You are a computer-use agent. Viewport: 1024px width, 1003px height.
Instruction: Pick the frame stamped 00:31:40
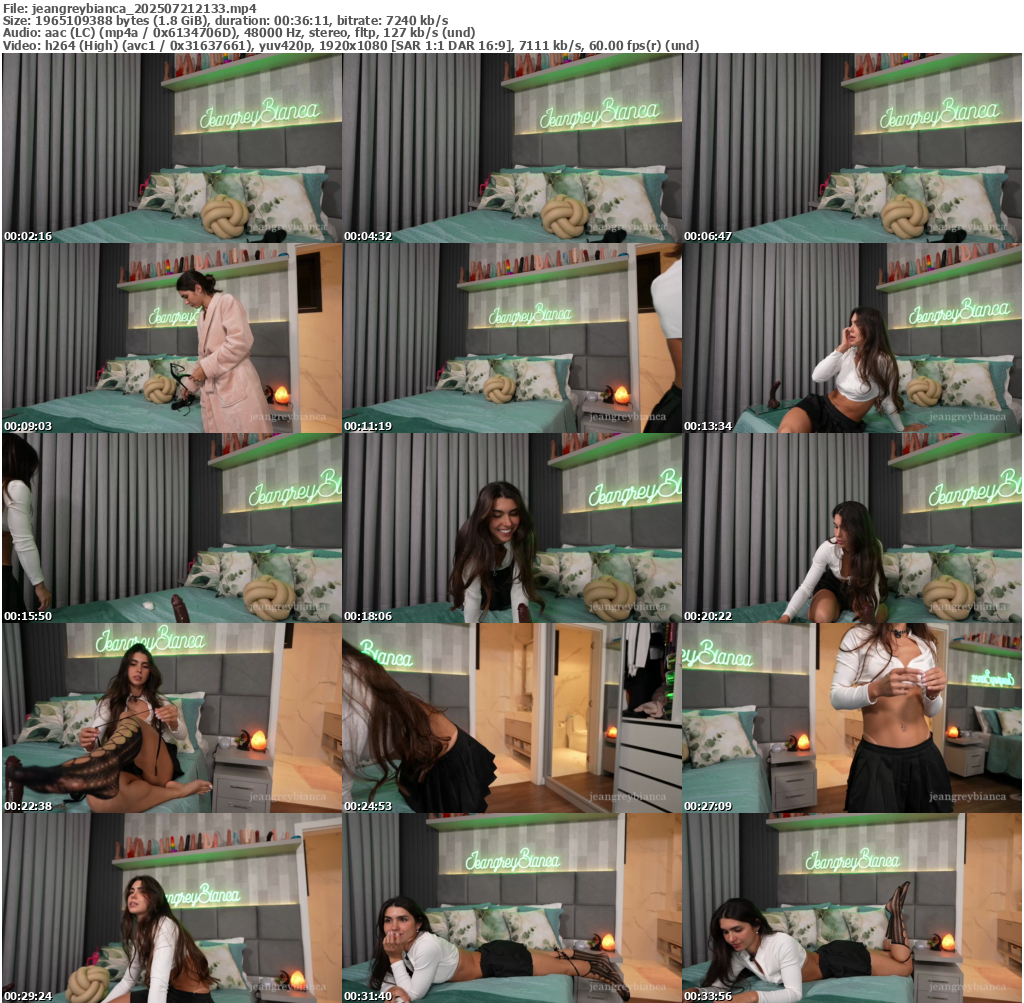[512, 908]
